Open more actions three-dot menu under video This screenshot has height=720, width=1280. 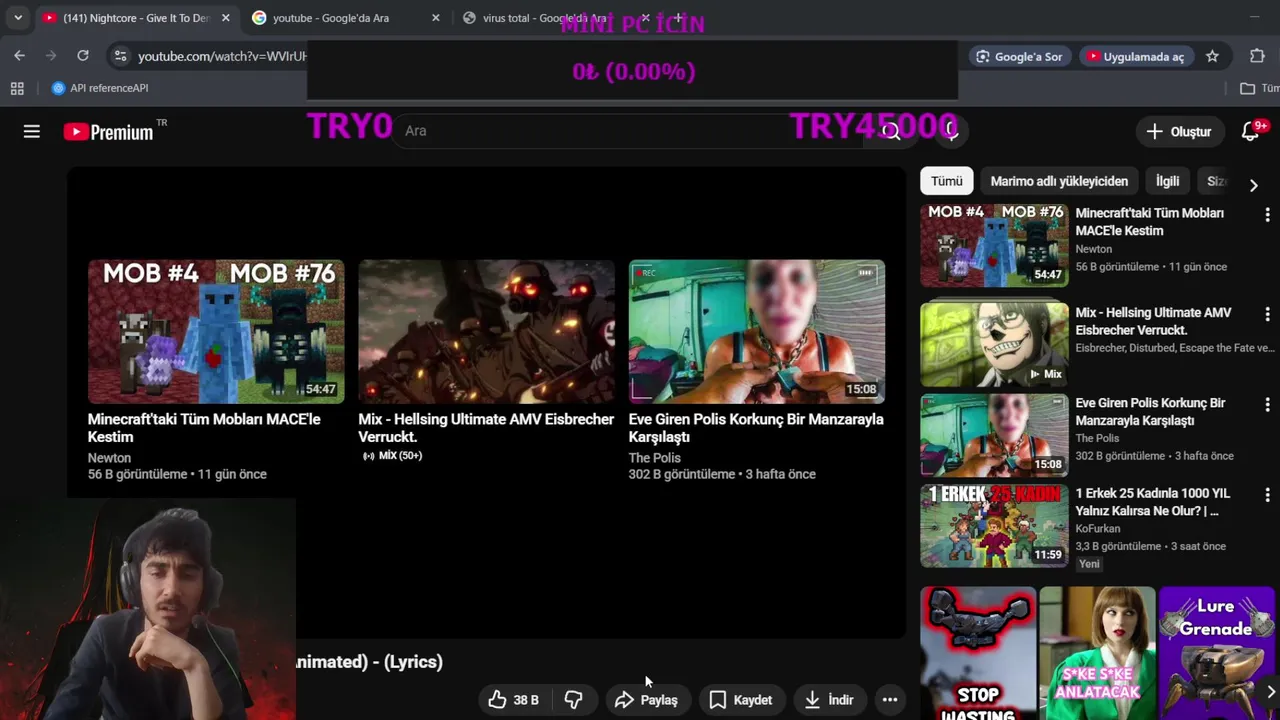click(890, 700)
